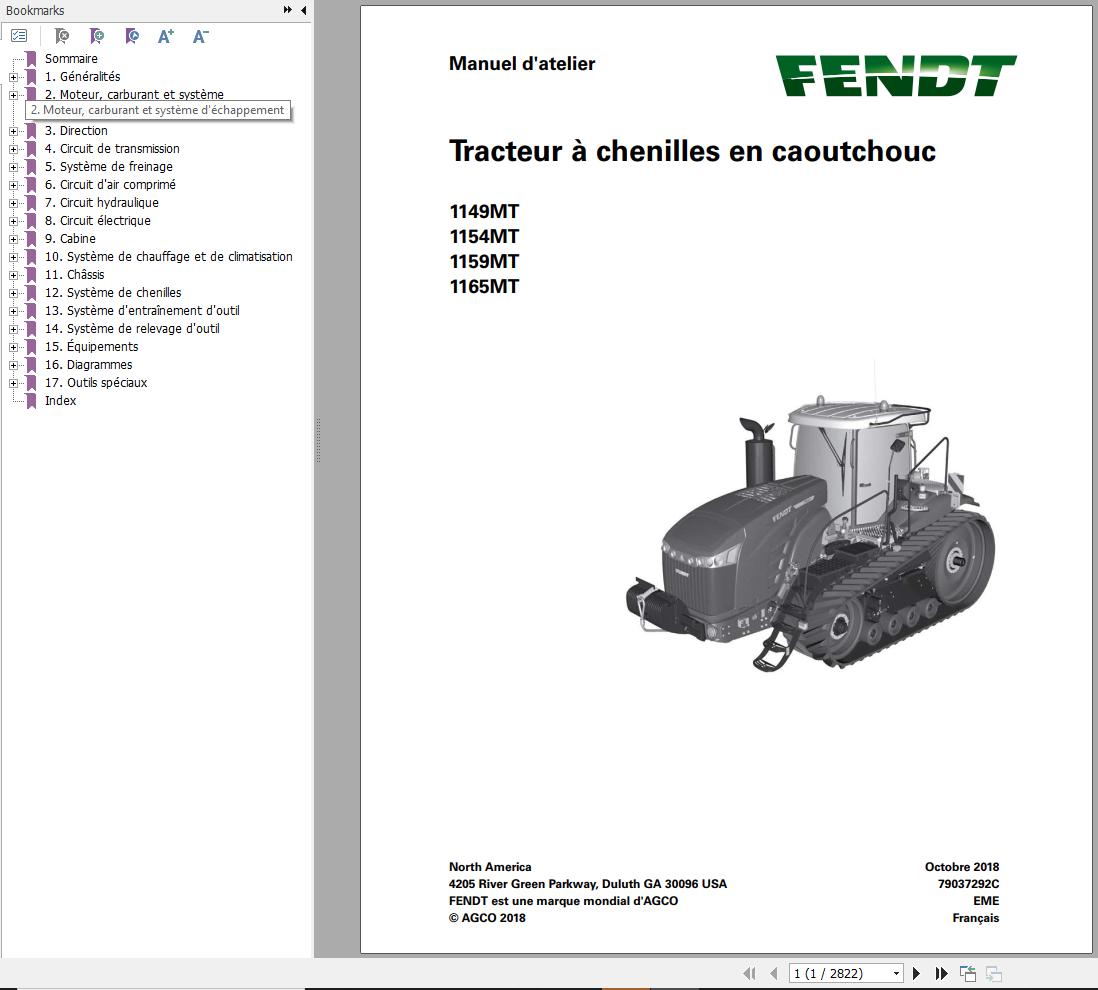Click the delete bookmark icon

62,36
